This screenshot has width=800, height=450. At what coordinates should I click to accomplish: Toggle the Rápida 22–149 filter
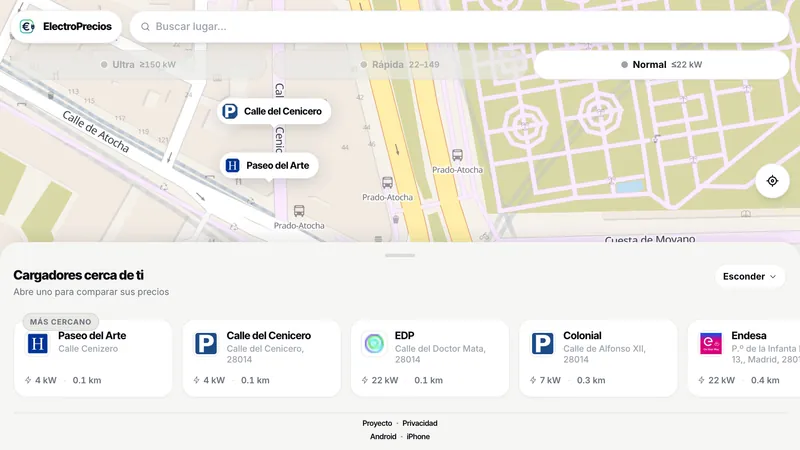[x=400, y=65]
